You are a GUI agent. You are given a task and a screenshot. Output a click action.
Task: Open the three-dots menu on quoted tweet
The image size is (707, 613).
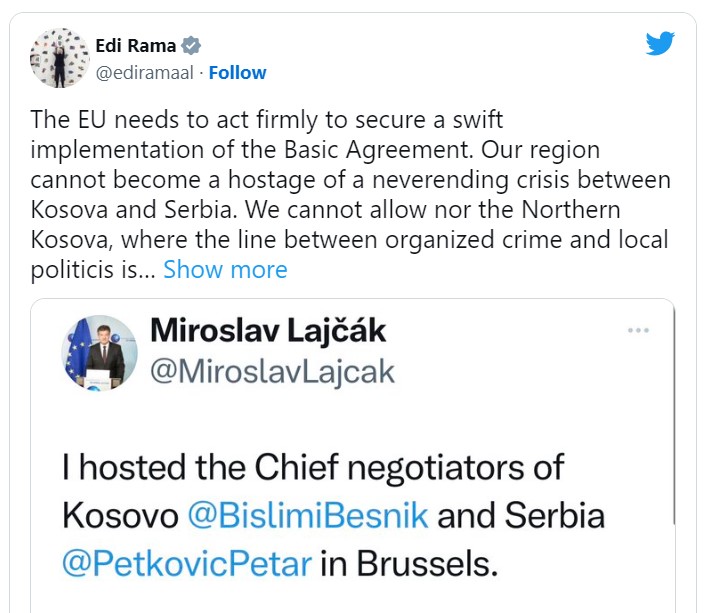pos(638,330)
